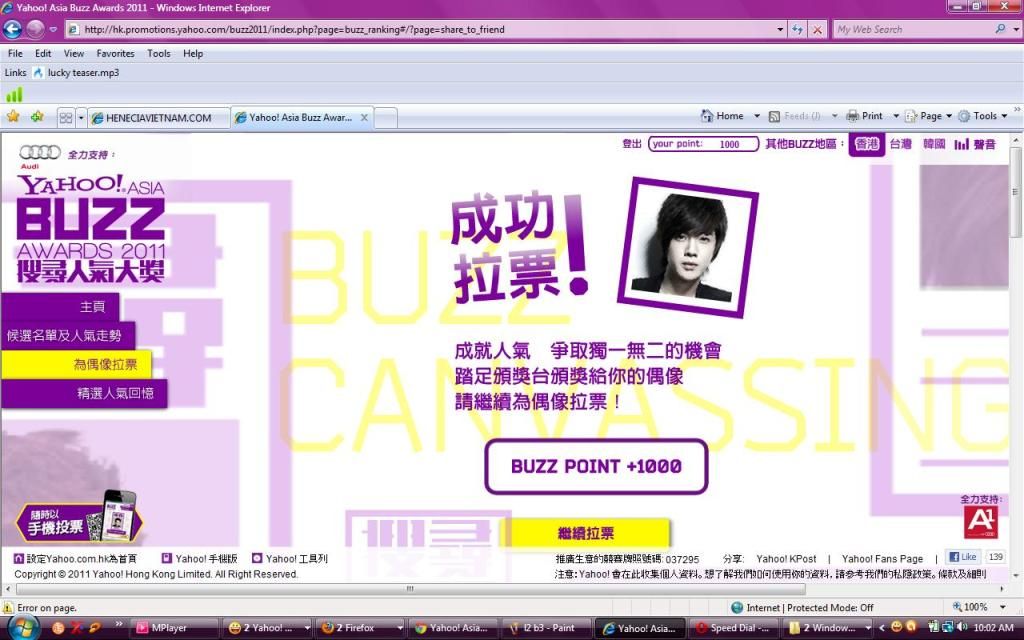
Task: Stop loading with the red X icon
Action: click(817, 29)
